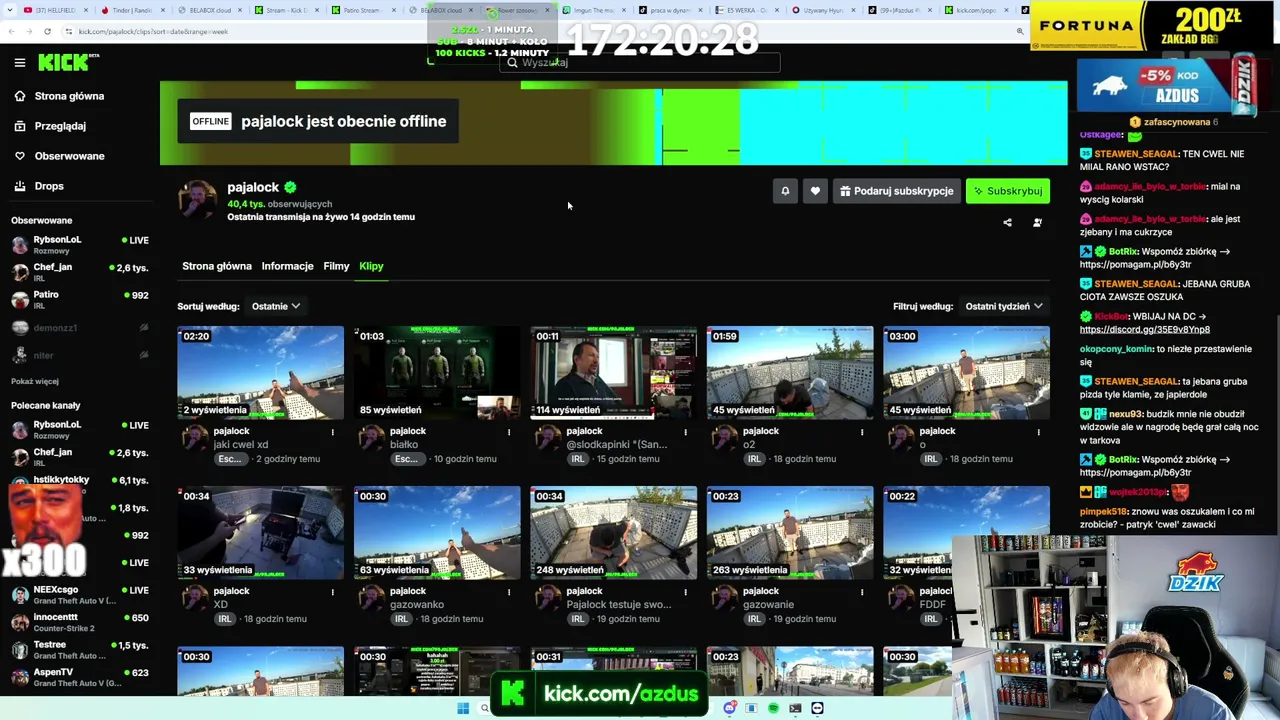Open options menu for clip 'XD'

click(333, 592)
